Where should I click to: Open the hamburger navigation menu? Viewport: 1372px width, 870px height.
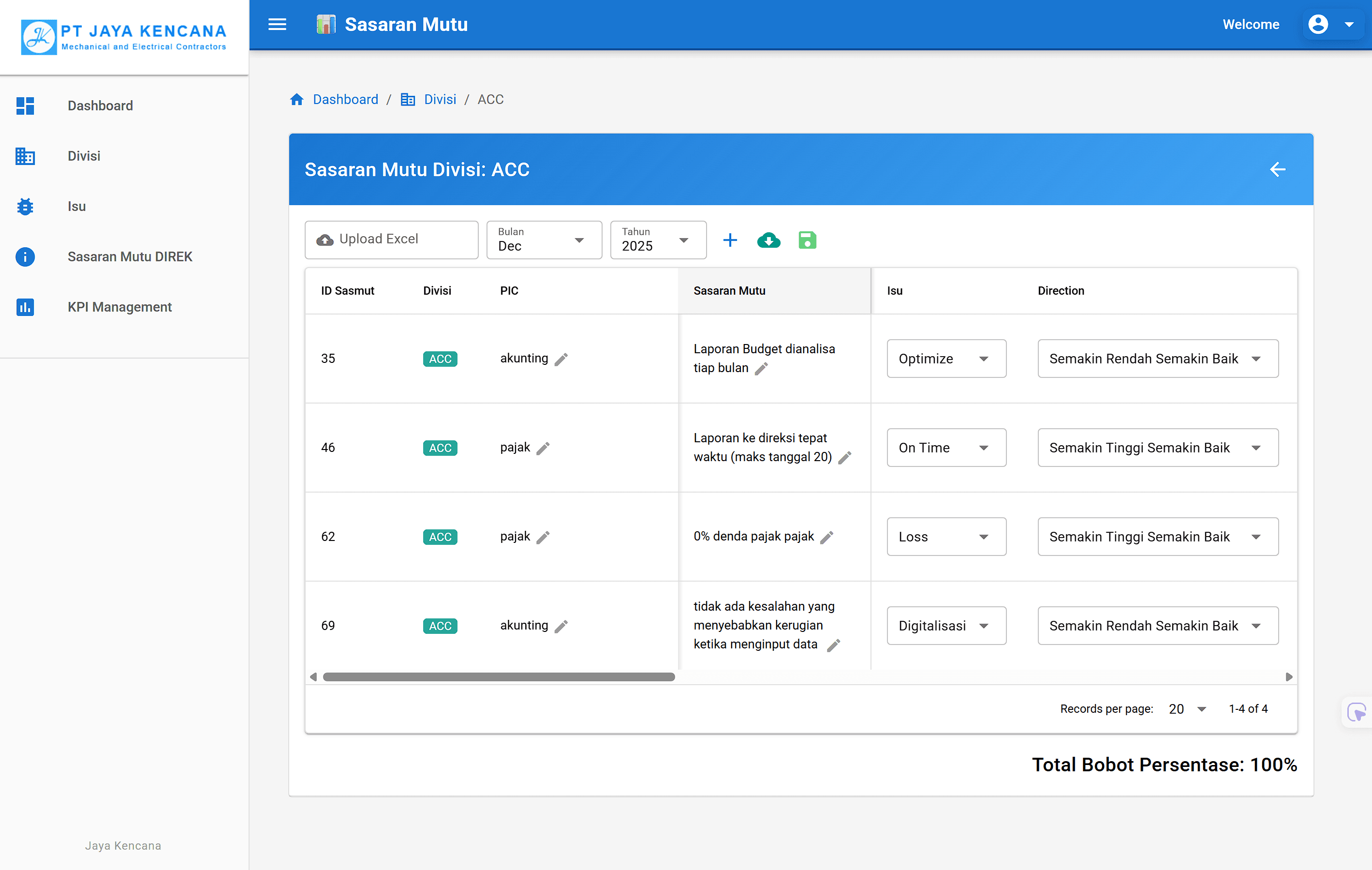point(277,25)
